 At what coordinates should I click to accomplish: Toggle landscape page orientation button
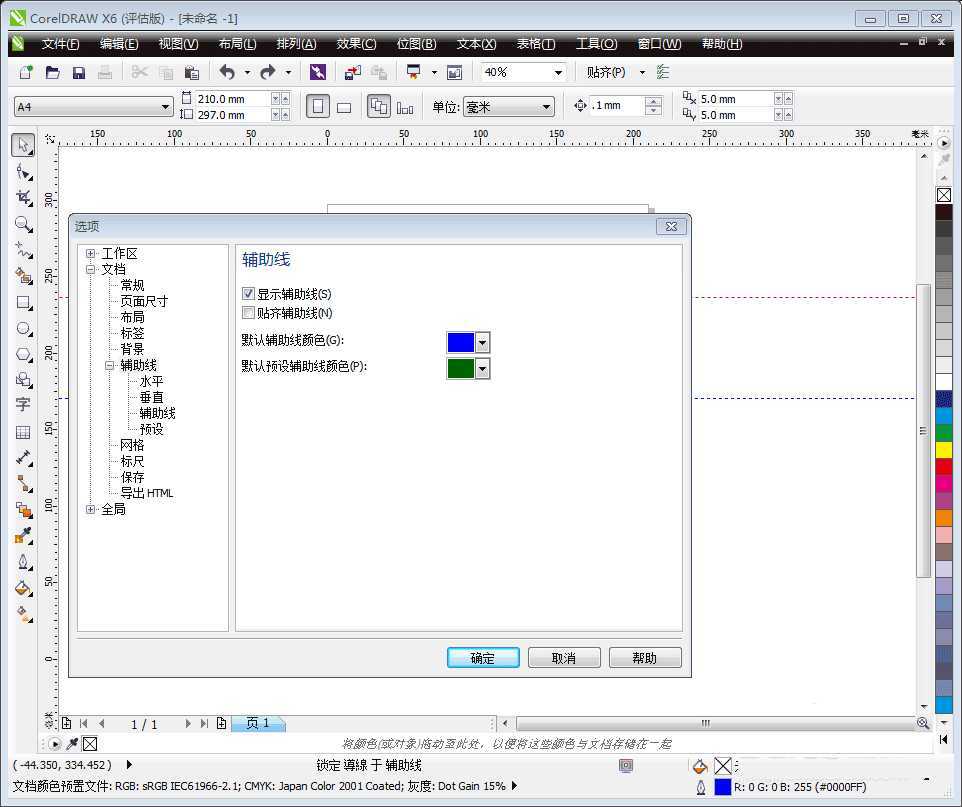pyautogui.click(x=344, y=107)
